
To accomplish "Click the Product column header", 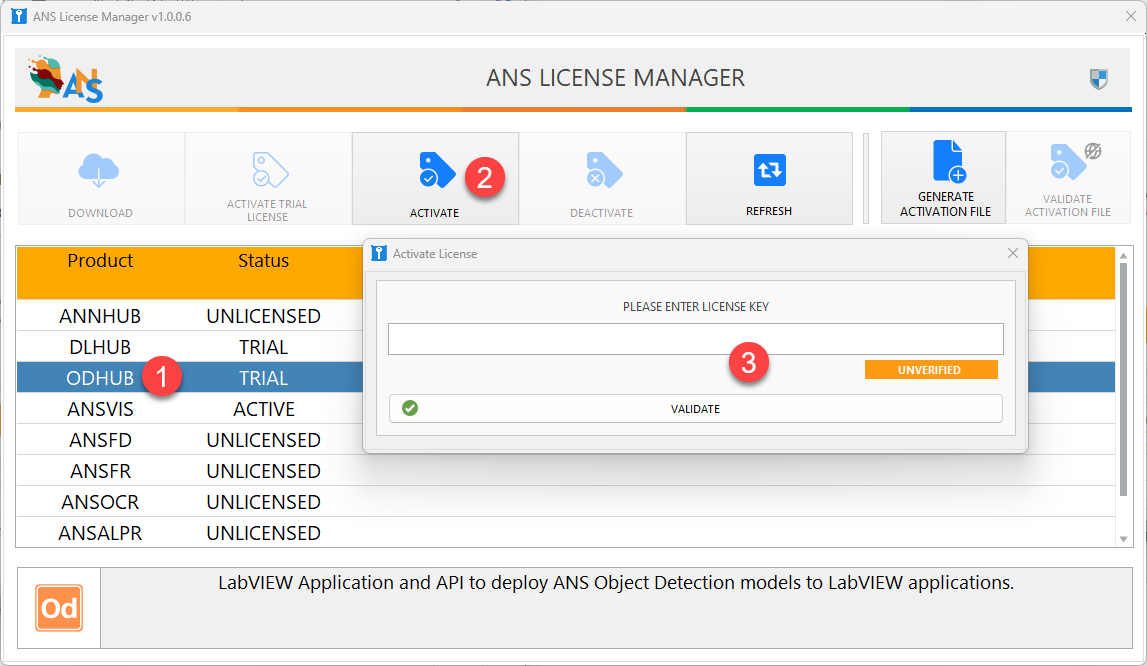I will point(100,261).
